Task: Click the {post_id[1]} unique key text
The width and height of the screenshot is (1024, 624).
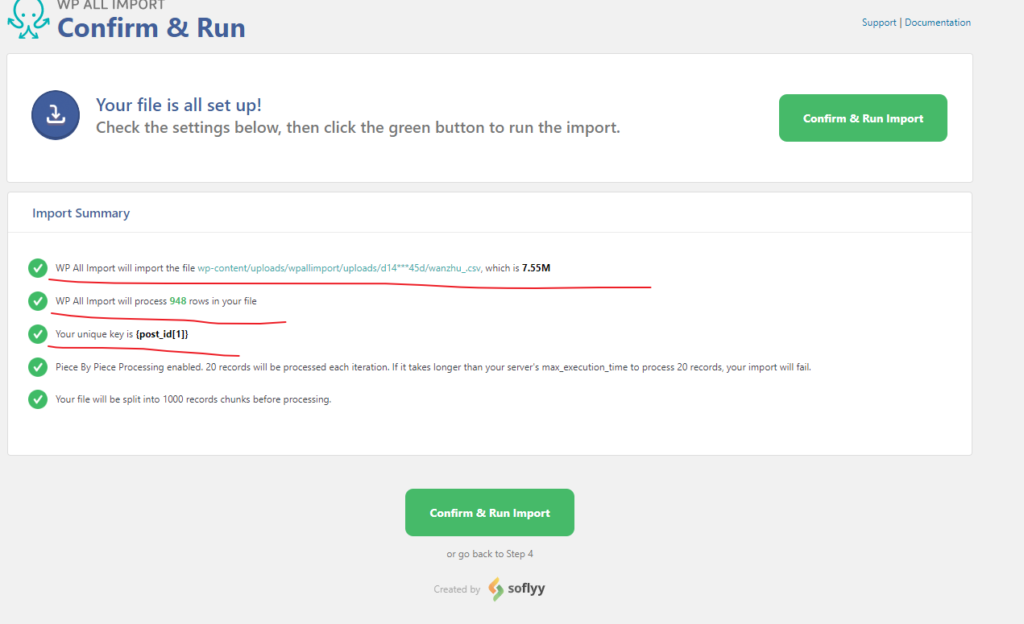Action: coord(162,334)
